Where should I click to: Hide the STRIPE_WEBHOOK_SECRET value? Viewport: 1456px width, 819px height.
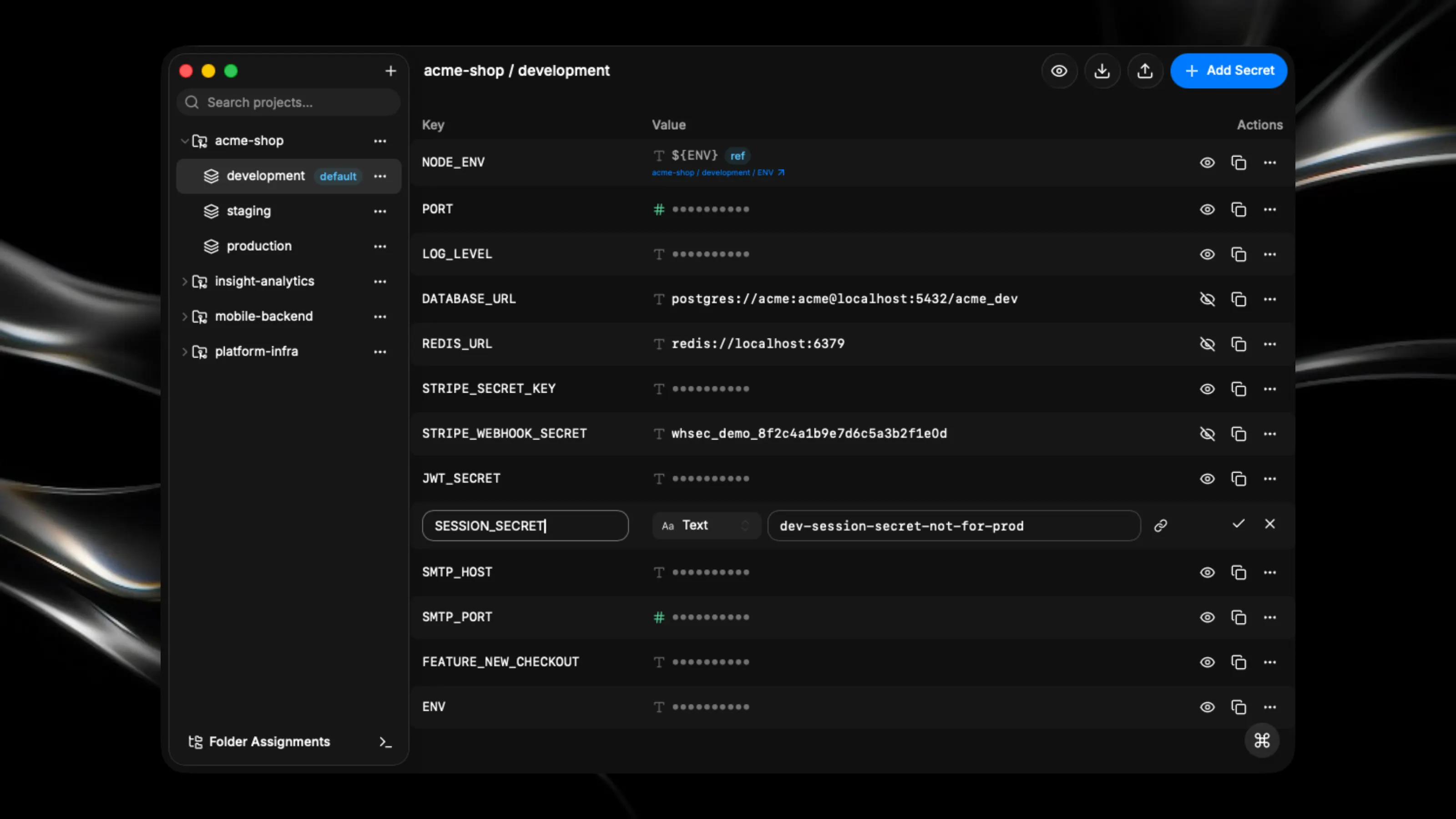1207,434
